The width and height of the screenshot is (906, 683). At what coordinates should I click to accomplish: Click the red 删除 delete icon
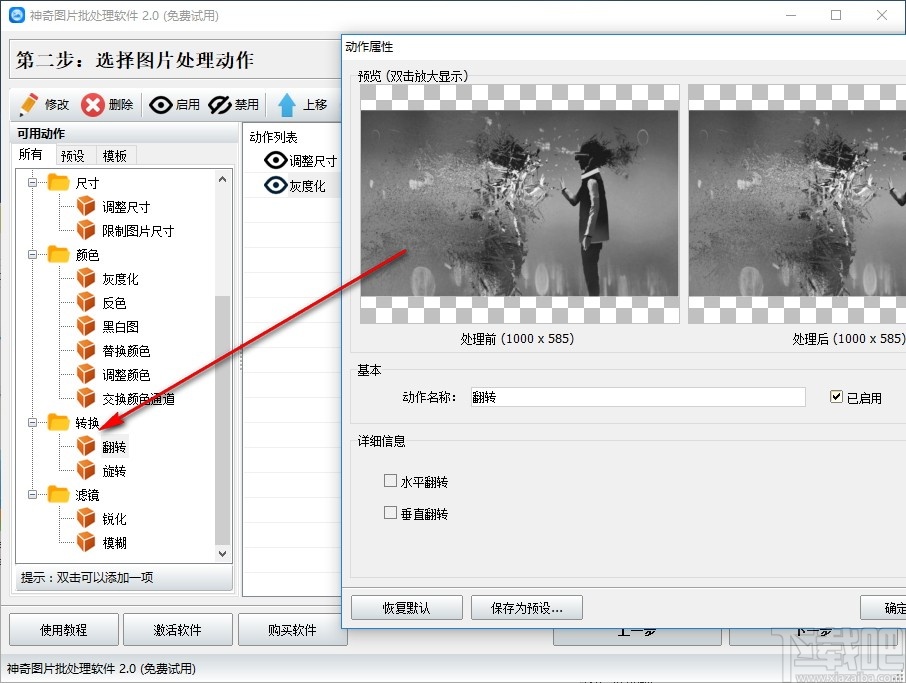(x=92, y=105)
